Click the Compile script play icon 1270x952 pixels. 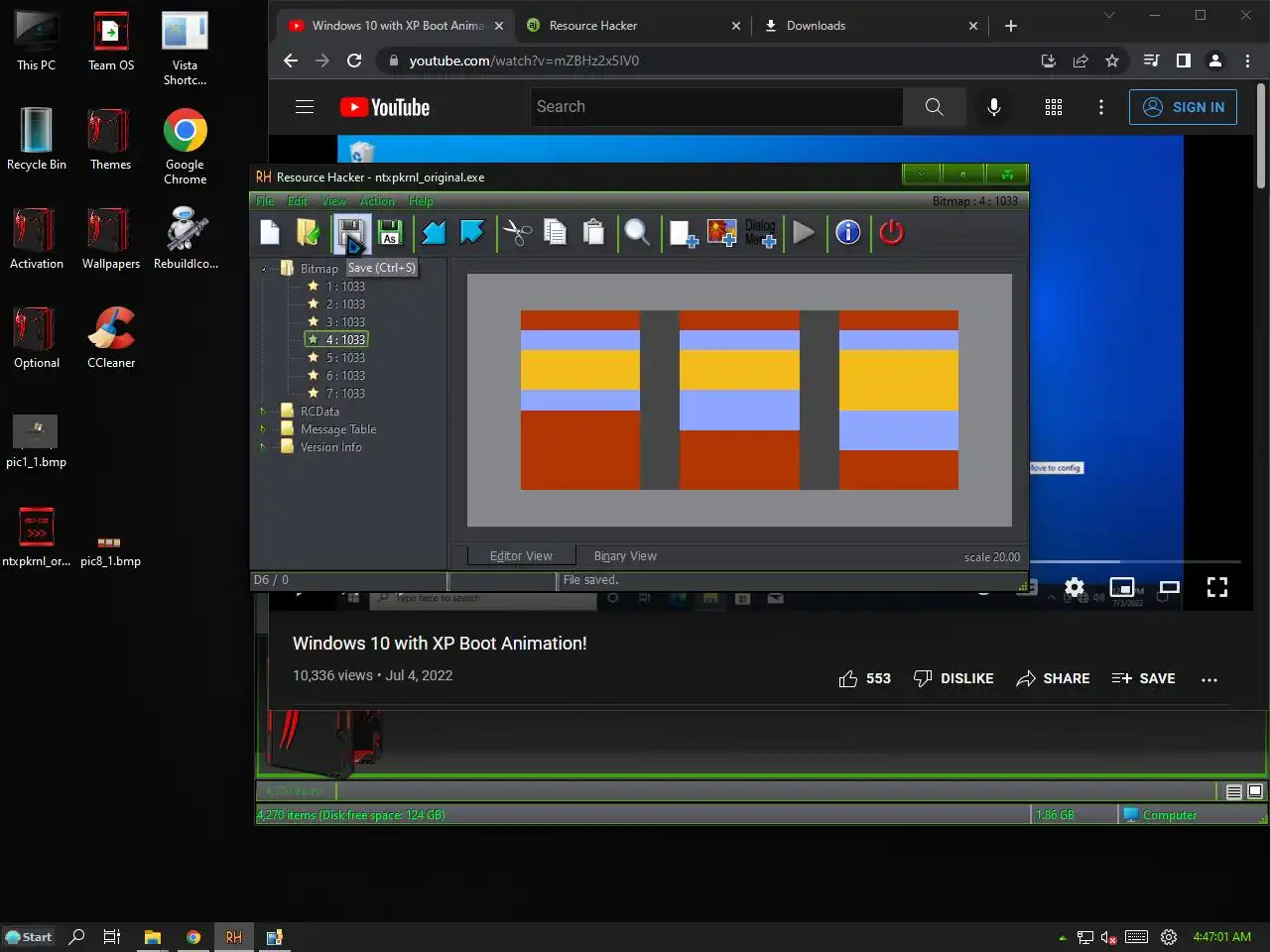[804, 233]
